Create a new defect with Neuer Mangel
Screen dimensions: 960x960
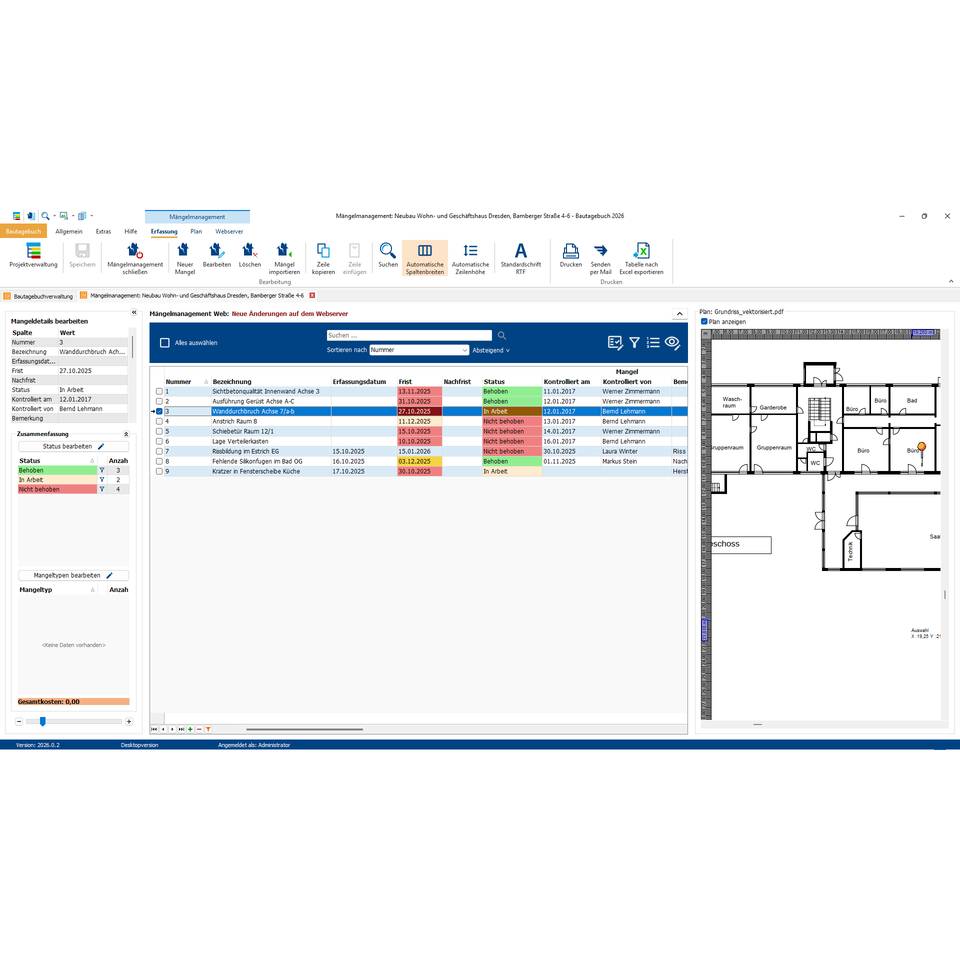click(184, 258)
